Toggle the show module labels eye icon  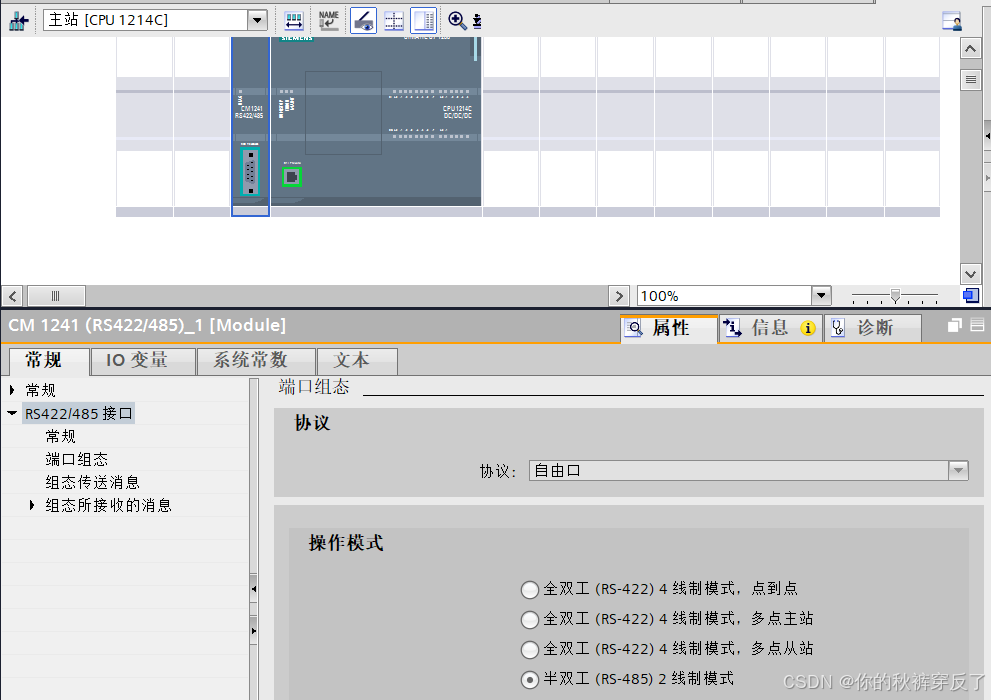[363, 21]
